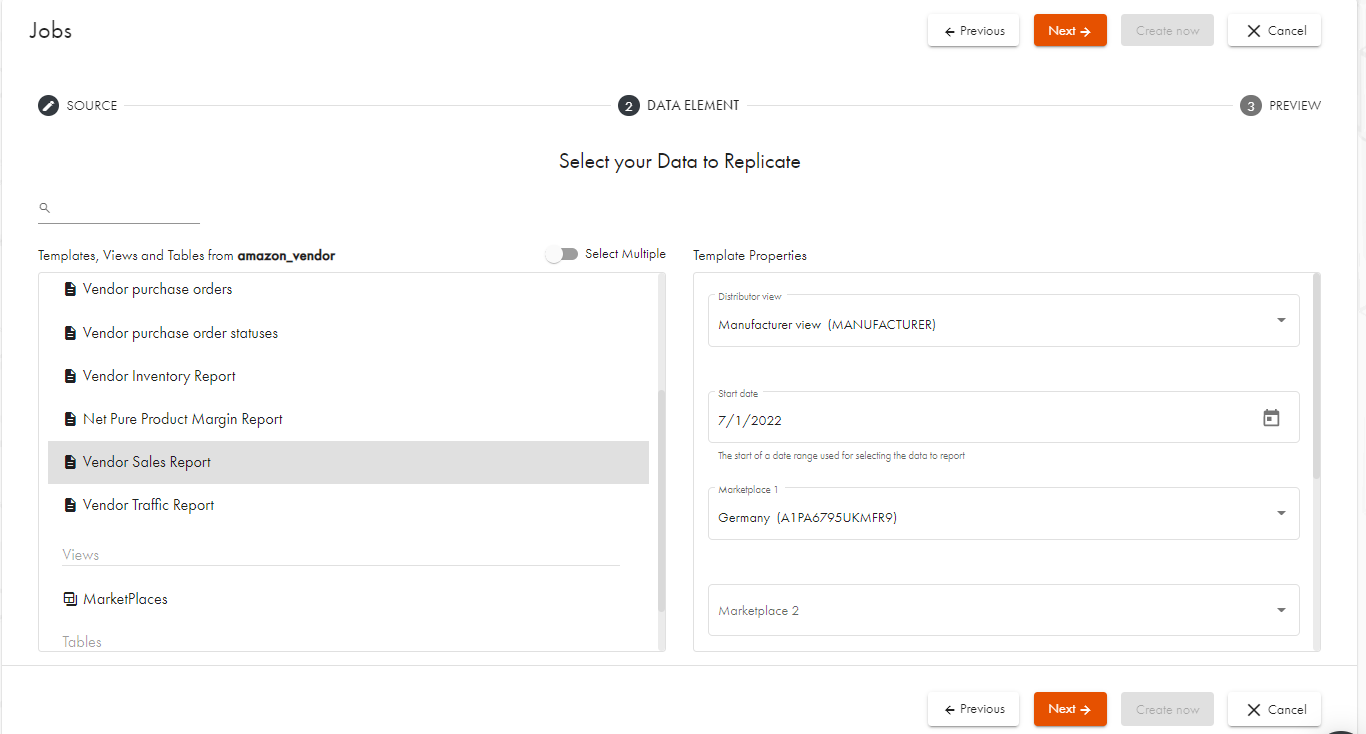Cancel the job using top Cancel button
The height and width of the screenshot is (734, 1366).
coord(1274,31)
